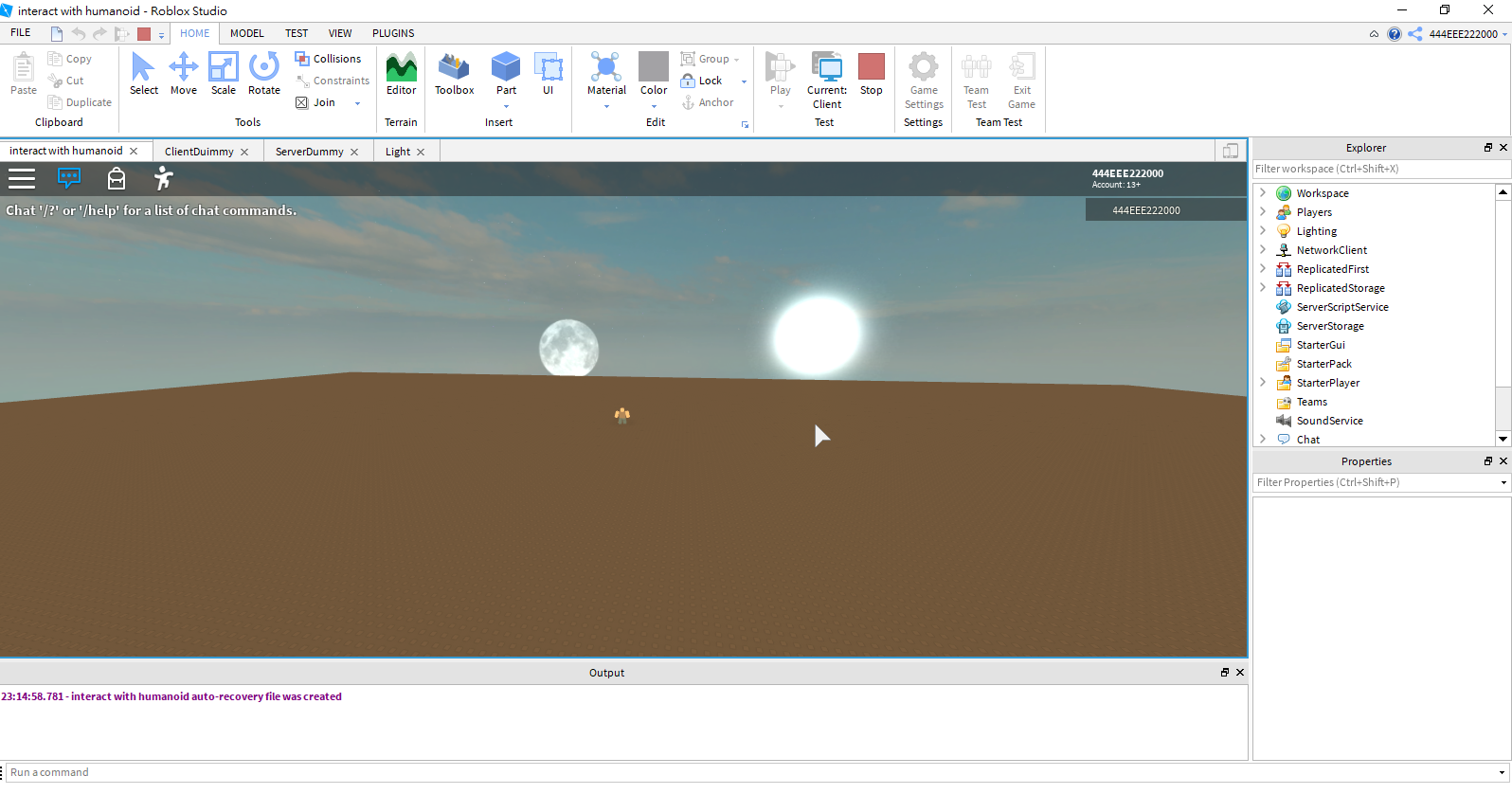Viewport: 1512px width, 812px height.
Task: Toggle Lock on selected part
Action: pyautogui.click(x=701, y=81)
